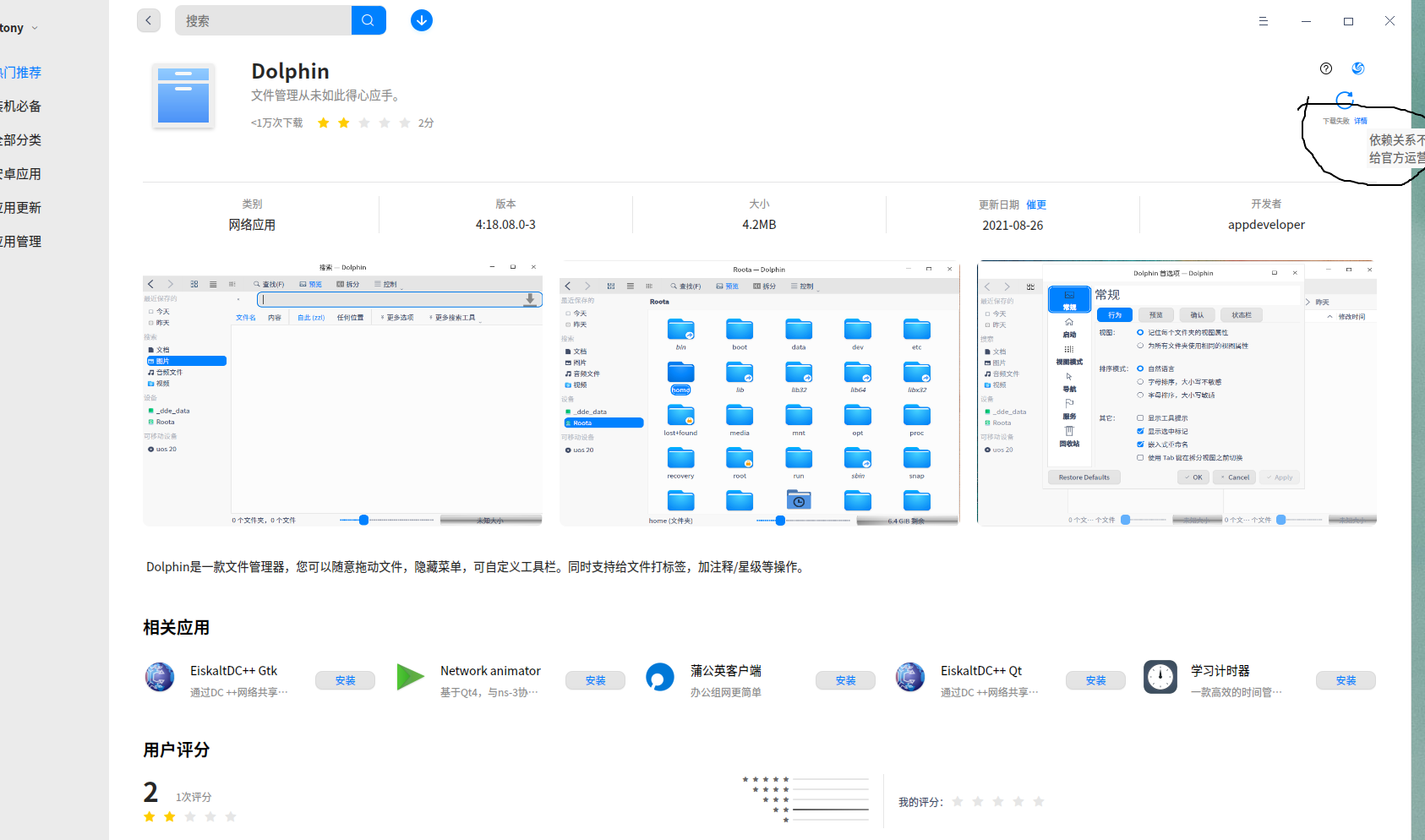Click the back navigation arrow
The height and width of the screenshot is (840, 1425).
tap(149, 20)
